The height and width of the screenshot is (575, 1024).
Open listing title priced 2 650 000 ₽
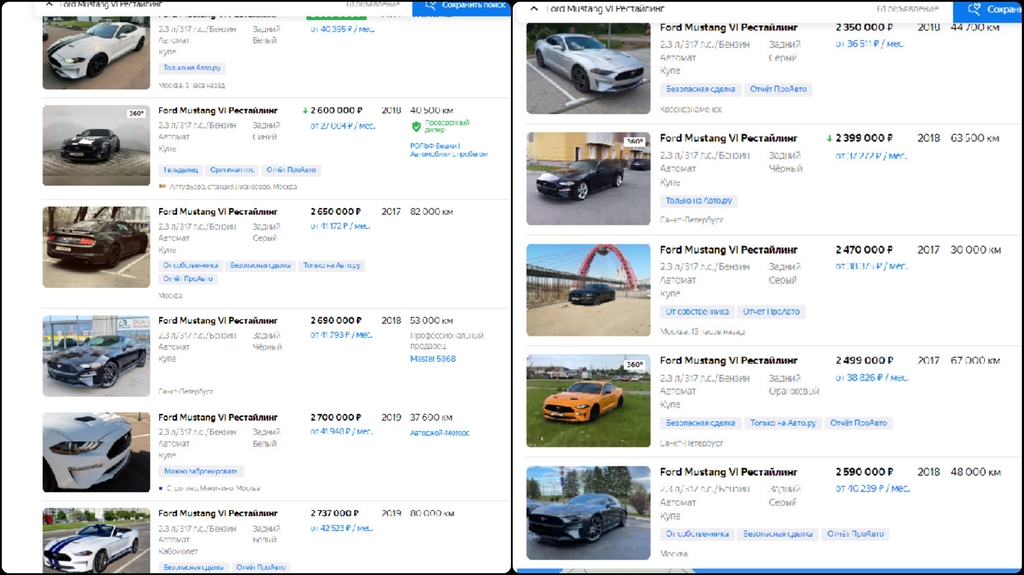pyautogui.click(x=218, y=212)
